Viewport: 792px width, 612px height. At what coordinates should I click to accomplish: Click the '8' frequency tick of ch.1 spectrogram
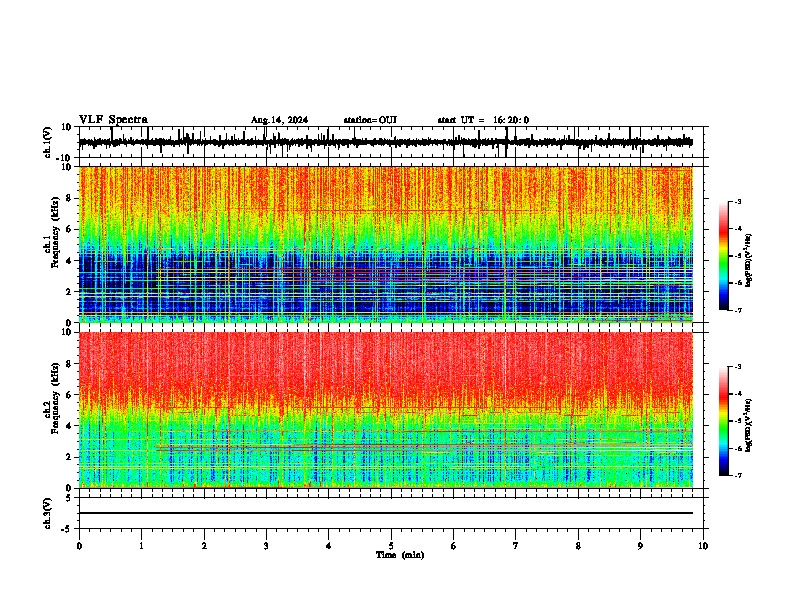69,198
